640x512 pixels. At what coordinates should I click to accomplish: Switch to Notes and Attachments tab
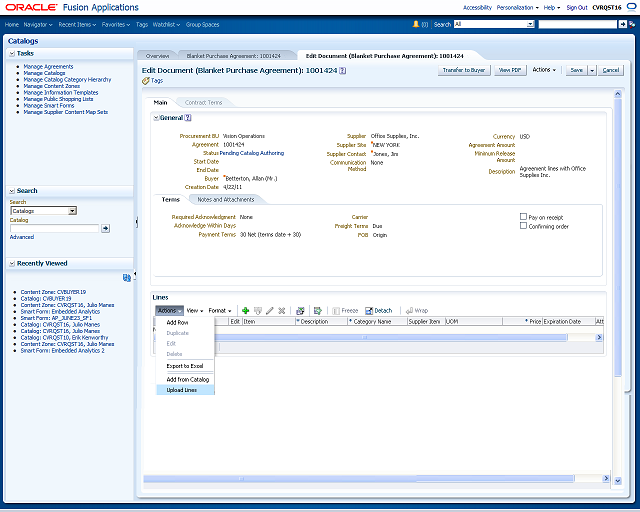pyautogui.click(x=226, y=200)
